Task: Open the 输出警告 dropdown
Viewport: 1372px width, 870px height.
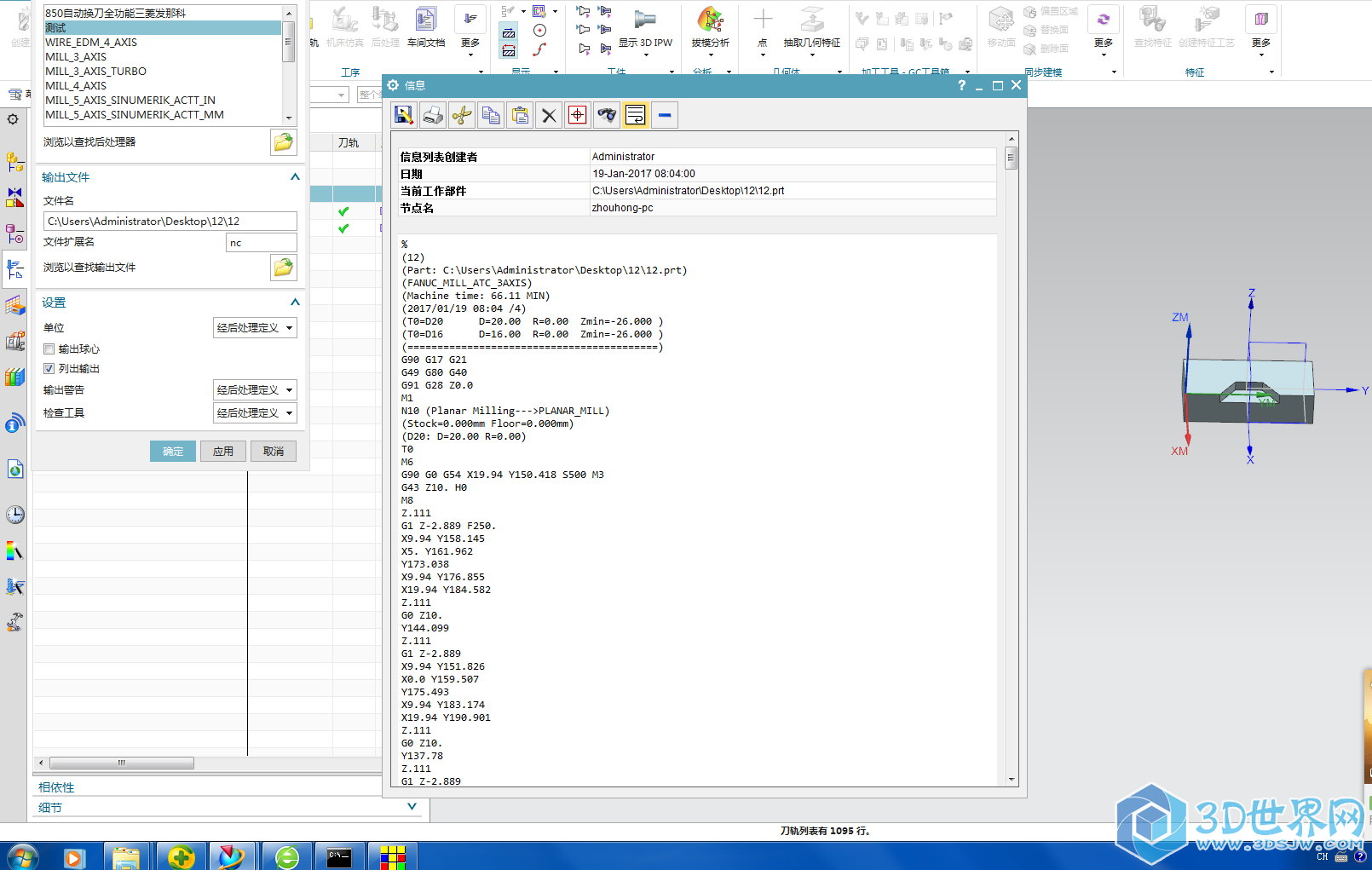Action: [255, 389]
